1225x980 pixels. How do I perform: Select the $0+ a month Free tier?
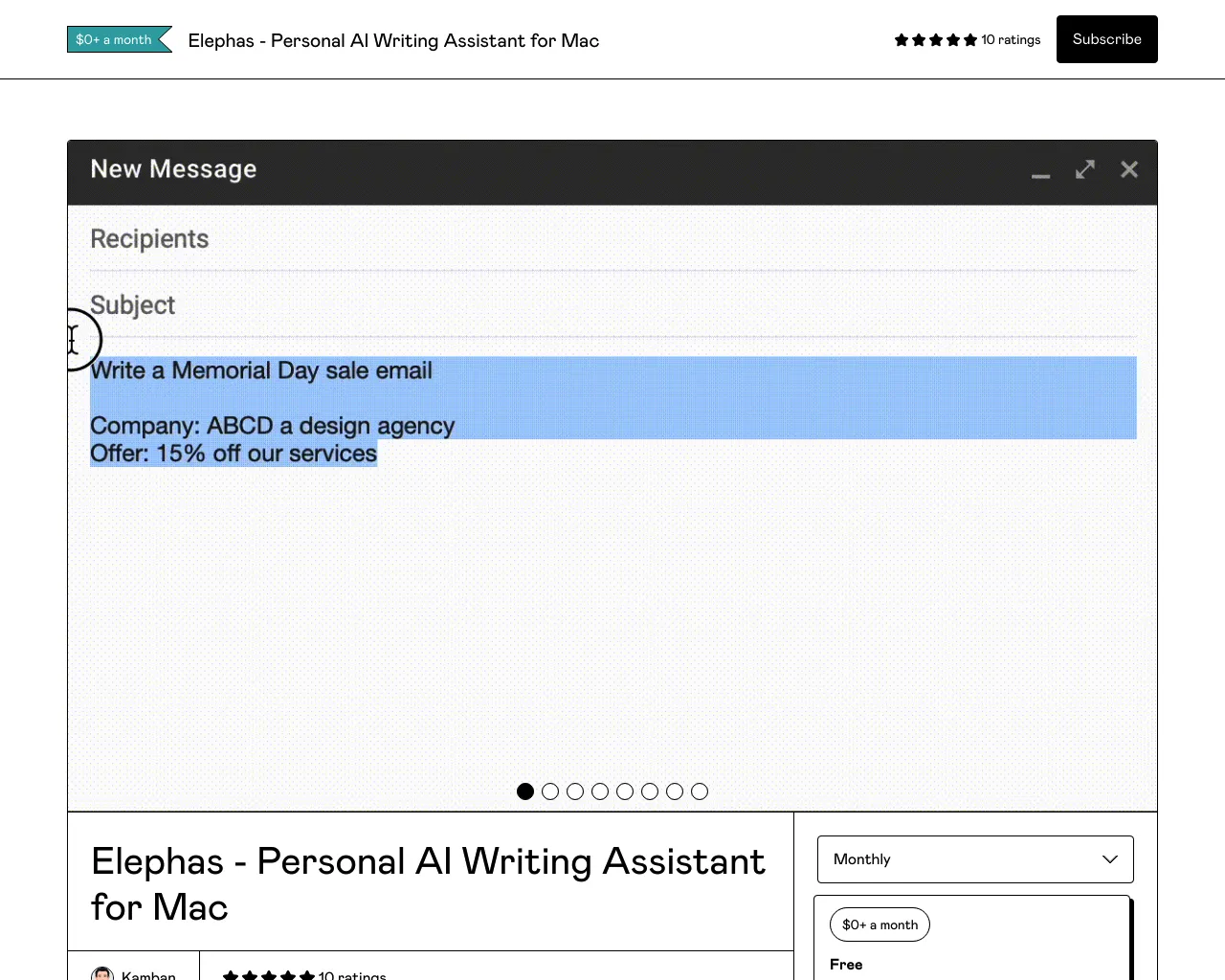coord(973,938)
